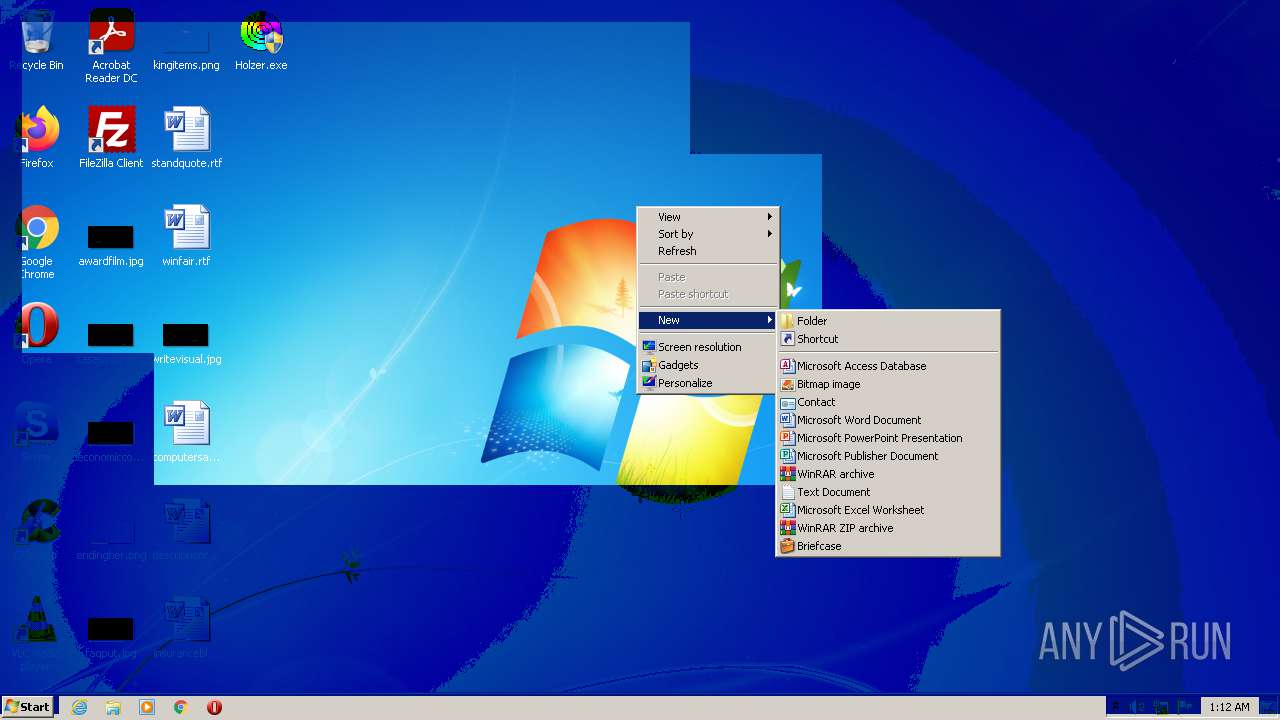The image size is (1280, 720).
Task: Open FileZilla Client shortcut
Action: coord(111,138)
